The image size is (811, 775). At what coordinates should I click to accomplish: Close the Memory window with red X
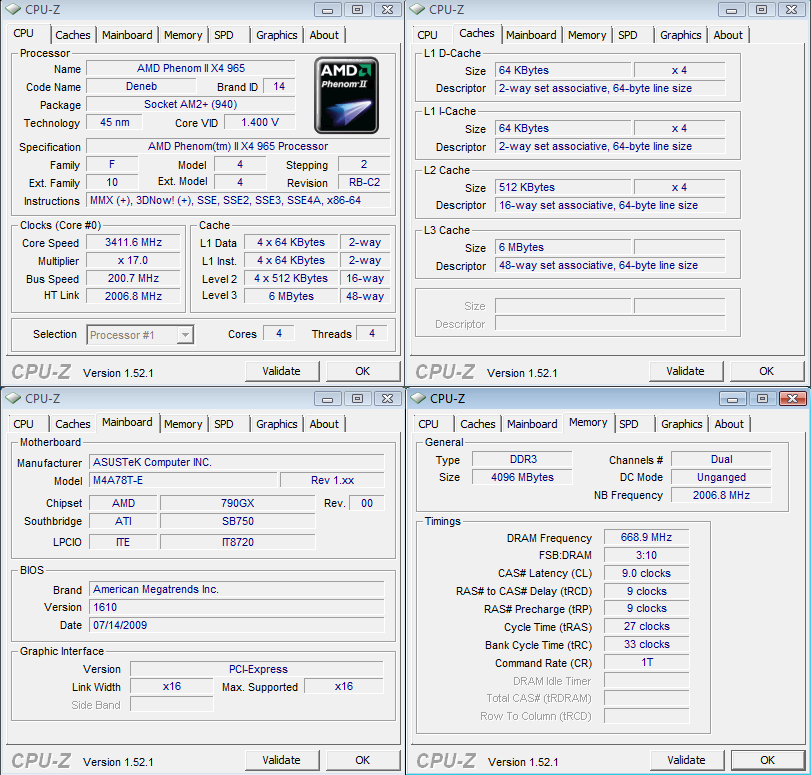(792, 399)
